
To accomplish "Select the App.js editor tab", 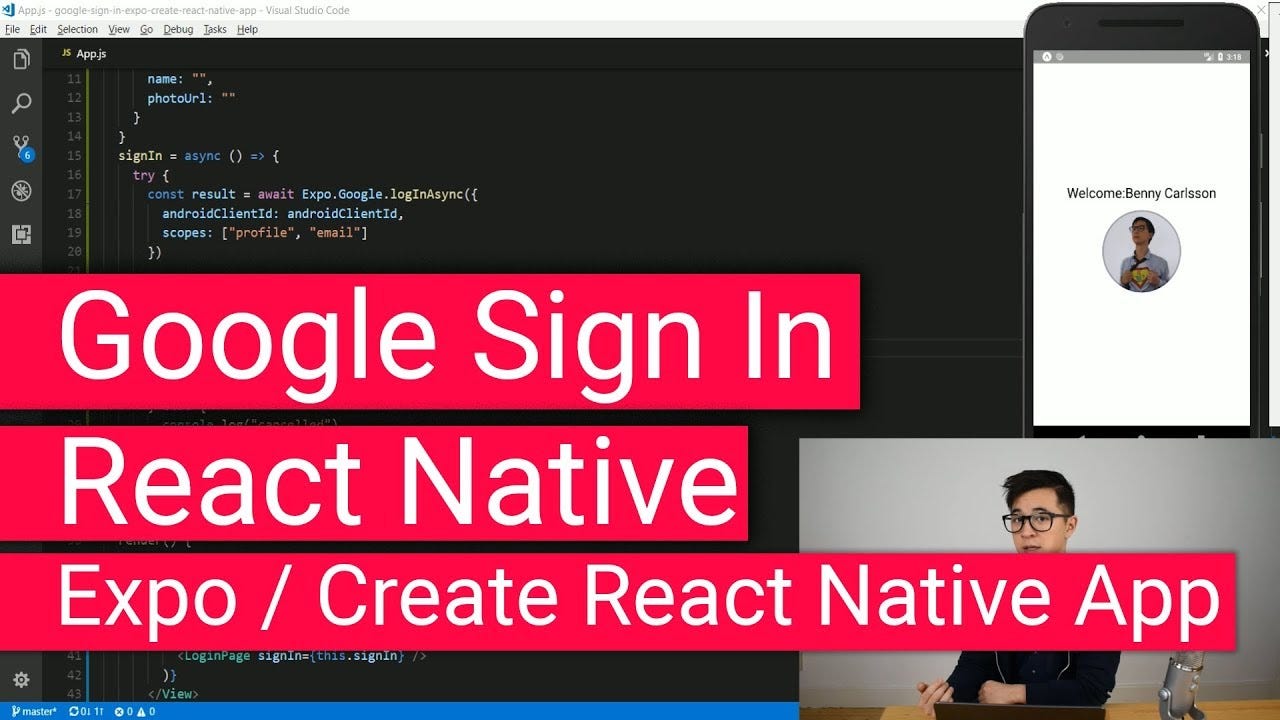I will click(x=84, y=53).
